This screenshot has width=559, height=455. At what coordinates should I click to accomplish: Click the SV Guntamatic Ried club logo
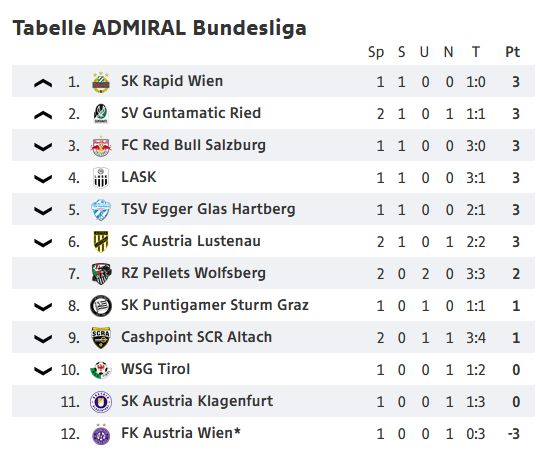(101, 114)
